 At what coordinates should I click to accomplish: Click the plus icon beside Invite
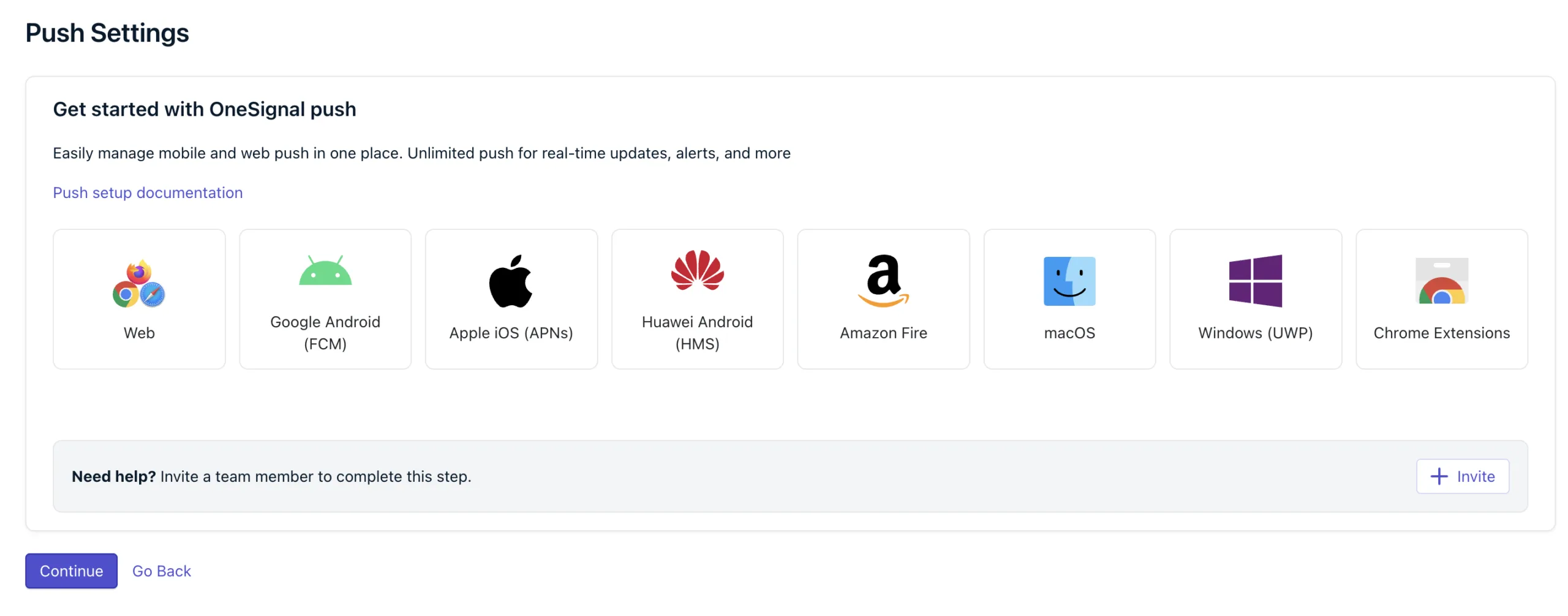[1439, 476]
